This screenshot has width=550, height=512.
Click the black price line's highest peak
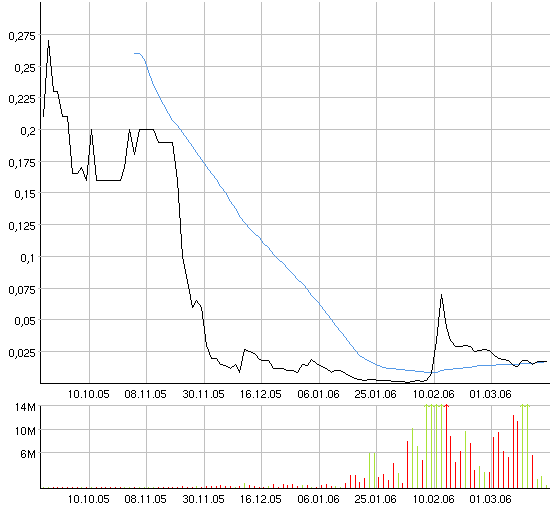click(x=48, y=41)
